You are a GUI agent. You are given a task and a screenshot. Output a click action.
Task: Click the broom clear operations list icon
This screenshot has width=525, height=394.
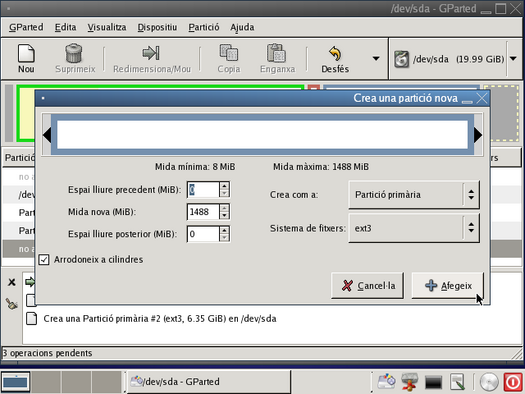(x=12, y=304)
